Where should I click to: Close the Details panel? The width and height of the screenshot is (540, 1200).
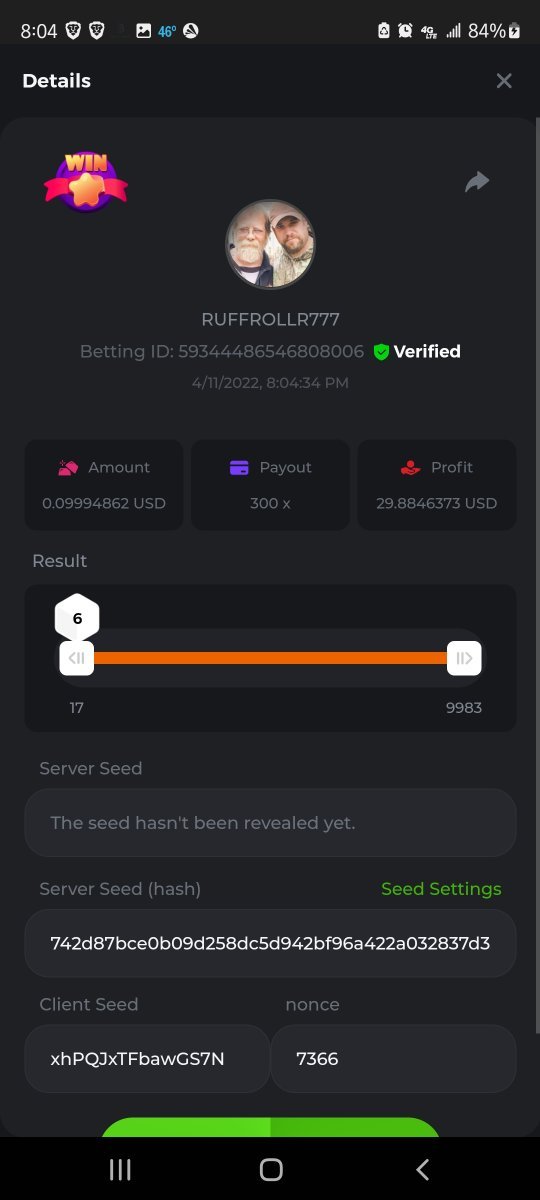pos(504,81)
